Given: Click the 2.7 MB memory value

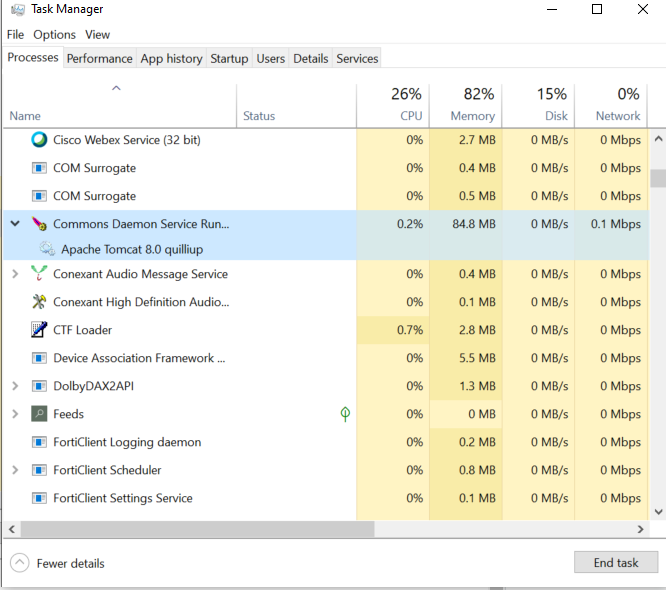Looking at the screenshot, I should pyautogui.click(x=477, y=140).
